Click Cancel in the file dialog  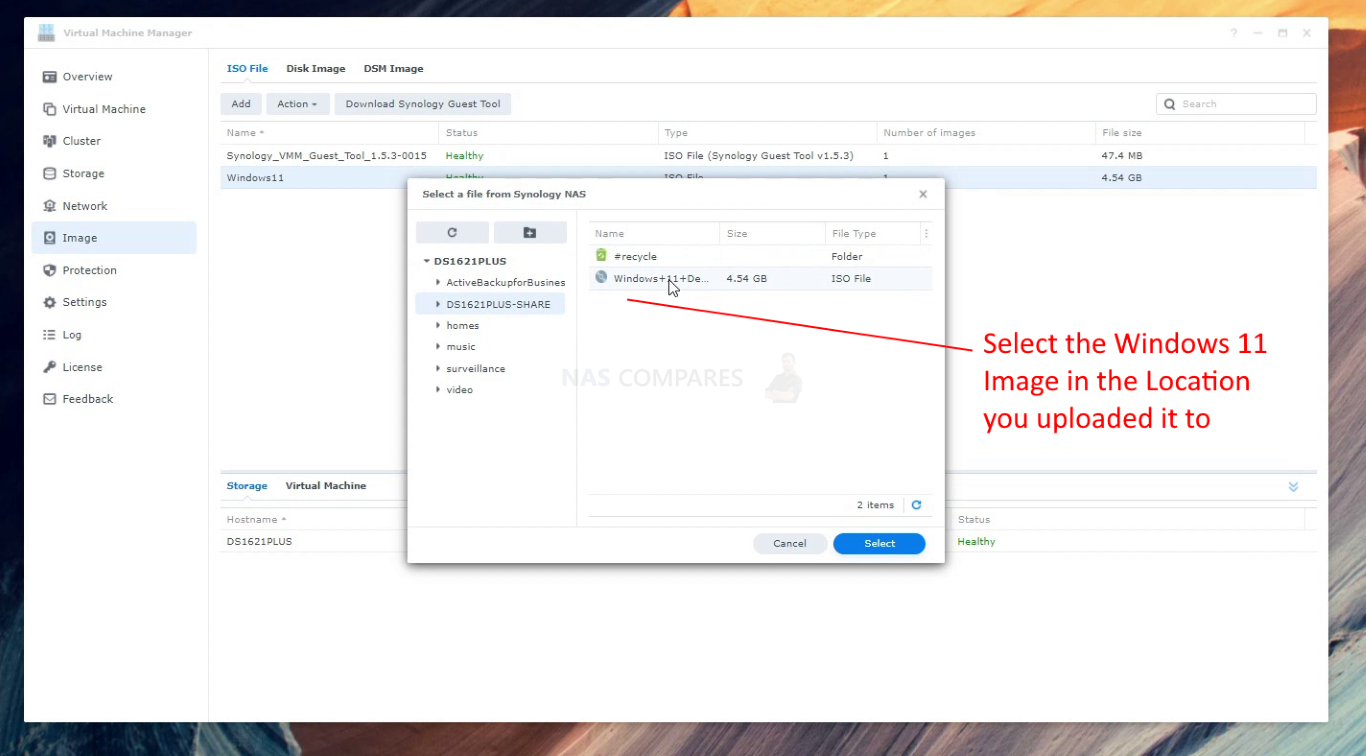(790, 544)
